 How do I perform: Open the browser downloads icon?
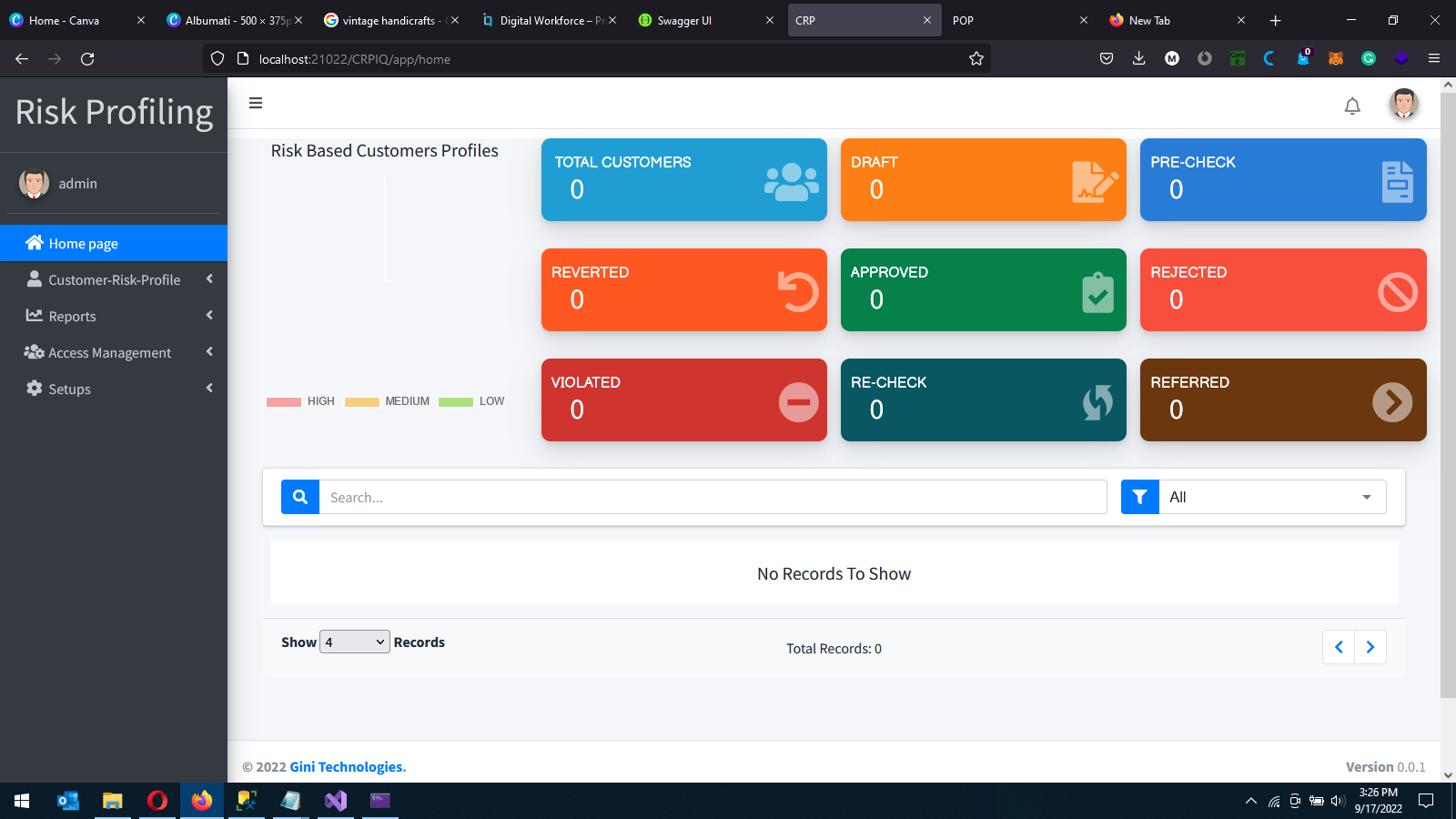[1138, 58]
